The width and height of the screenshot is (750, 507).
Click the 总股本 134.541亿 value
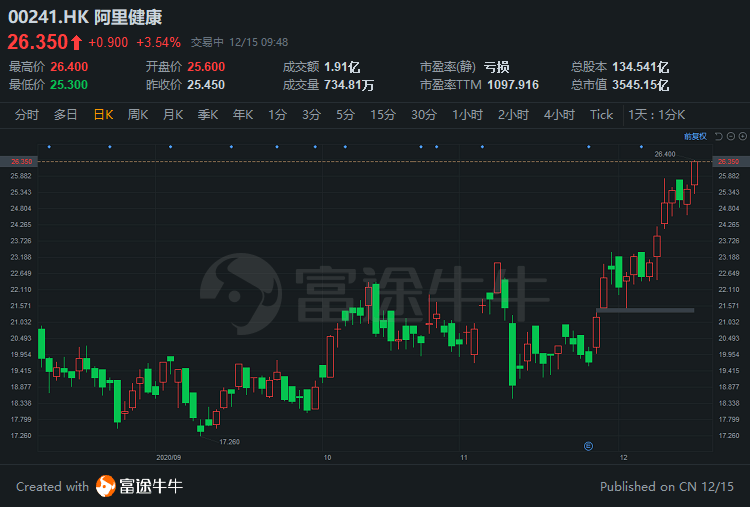(x=640, y=67)
